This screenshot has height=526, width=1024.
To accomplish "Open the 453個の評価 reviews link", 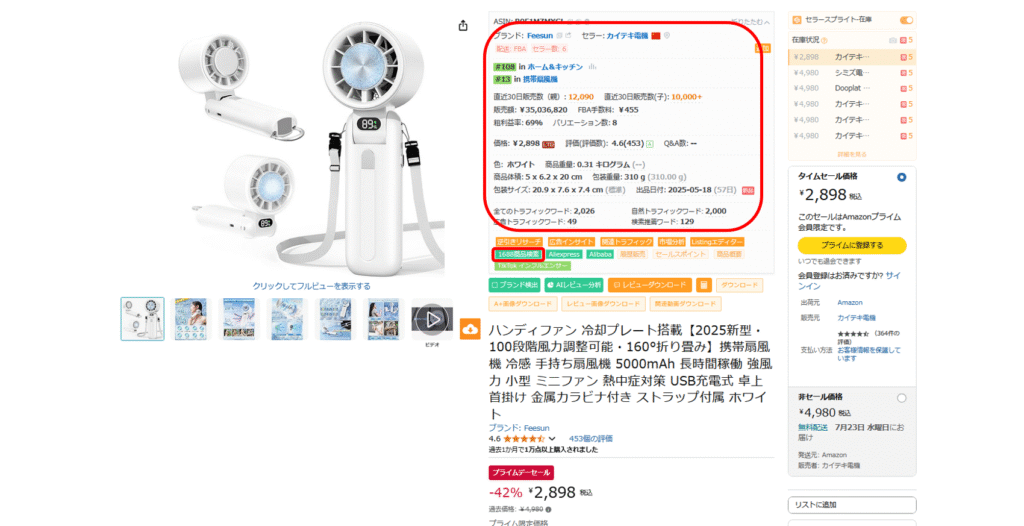I will pos(590,438).
